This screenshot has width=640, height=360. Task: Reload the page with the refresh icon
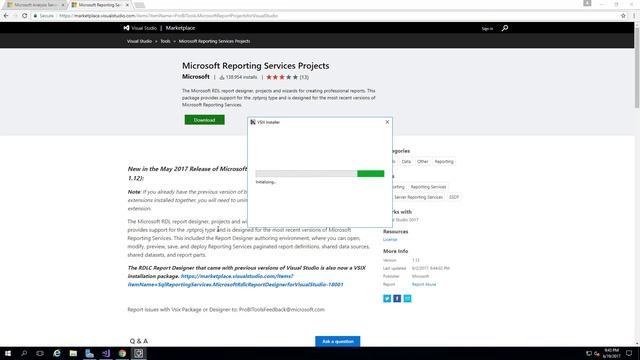[24, 16]
